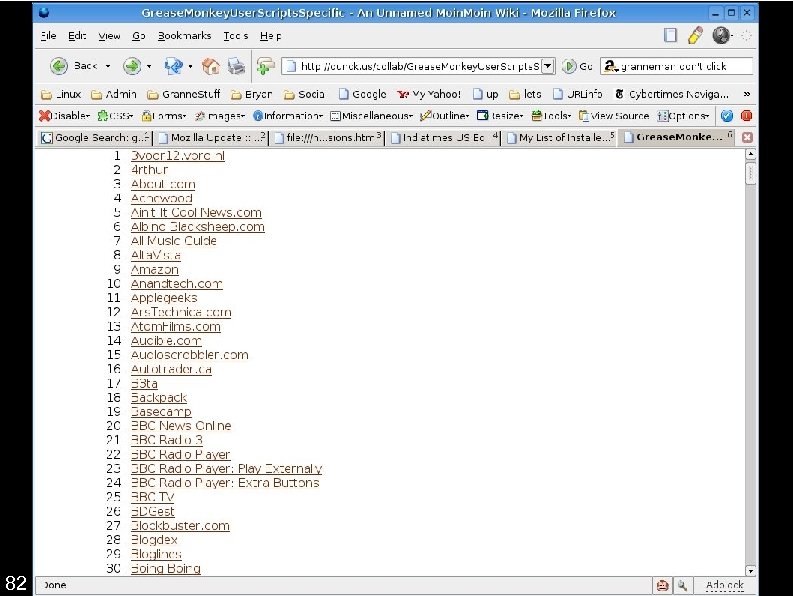793x596 pixels.
Task: Open the AltaVista link
Action: pos(156,255)
